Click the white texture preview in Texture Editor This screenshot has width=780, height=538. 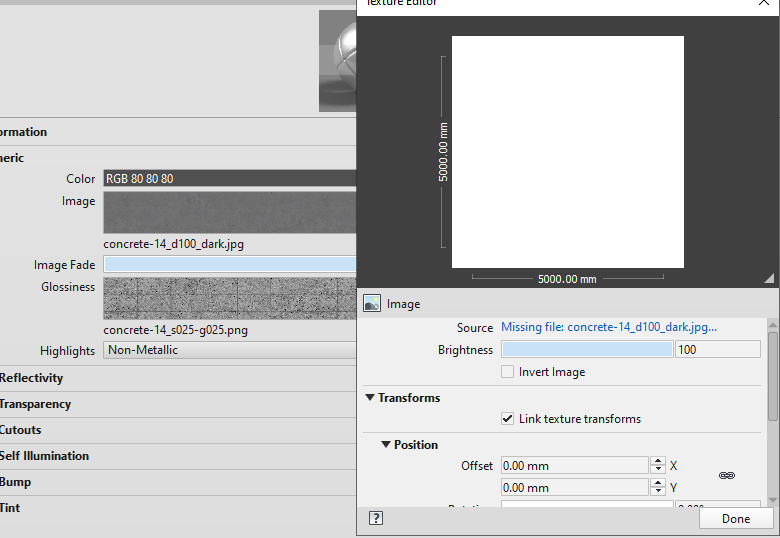click(568, 152)
